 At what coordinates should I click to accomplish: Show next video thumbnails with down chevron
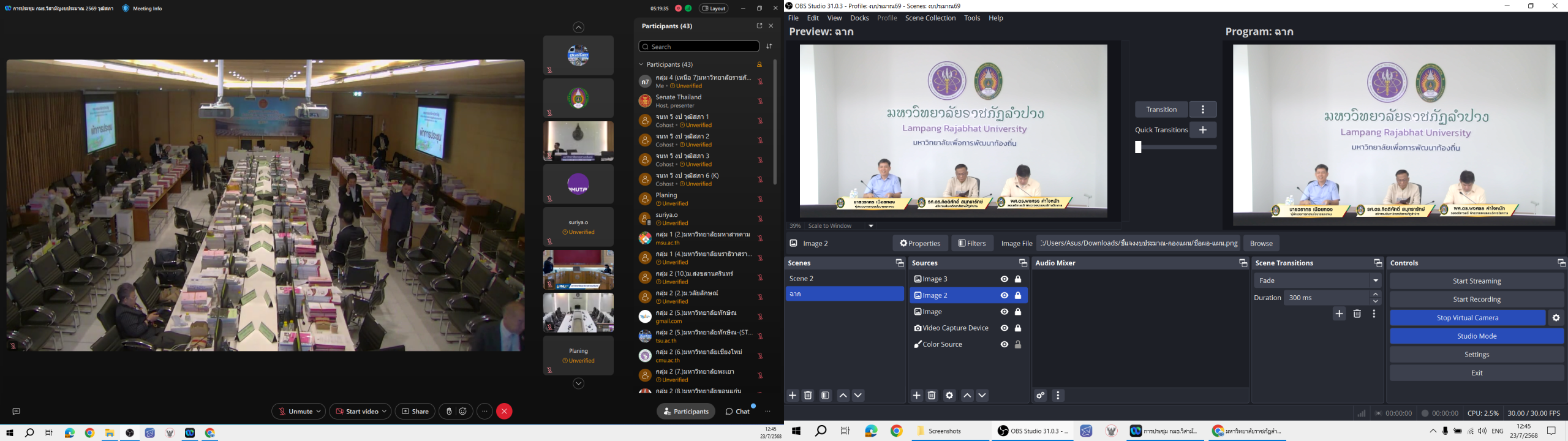(x=578, y=384)
